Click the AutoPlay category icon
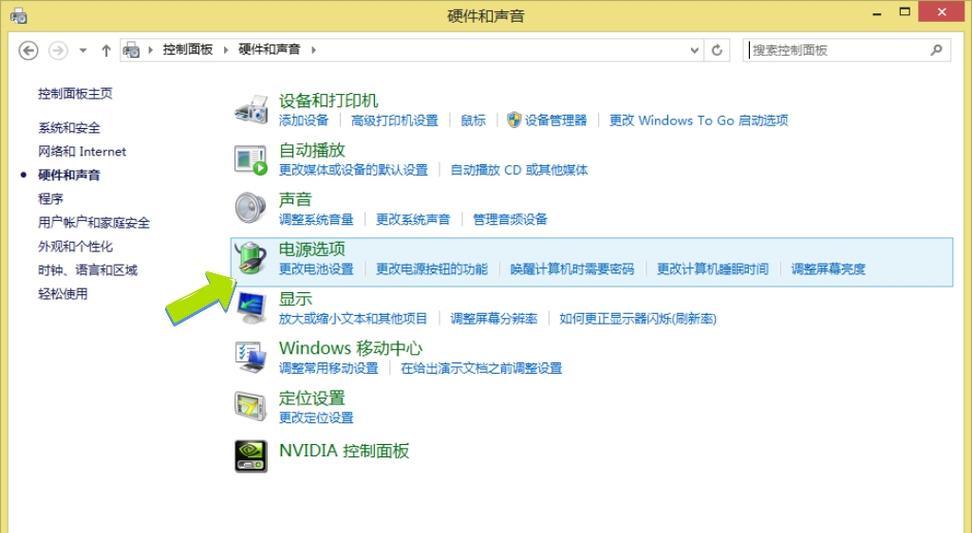Image resolution: width=972 pixels, height=533 pixels. point(251,159)
